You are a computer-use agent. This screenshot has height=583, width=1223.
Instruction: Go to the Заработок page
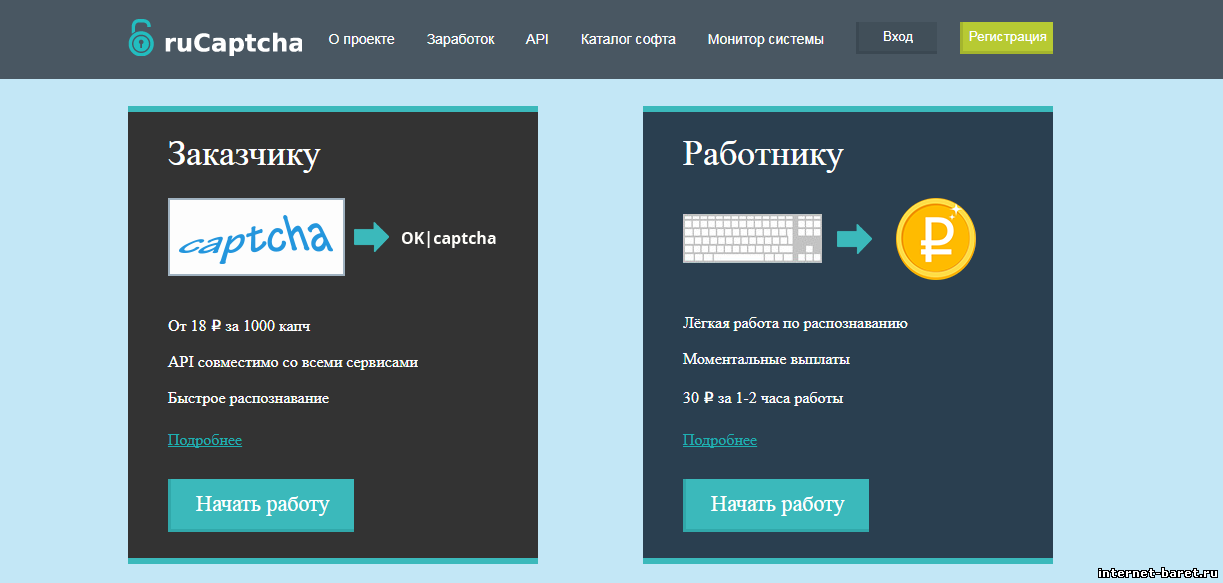click(460, 39)
